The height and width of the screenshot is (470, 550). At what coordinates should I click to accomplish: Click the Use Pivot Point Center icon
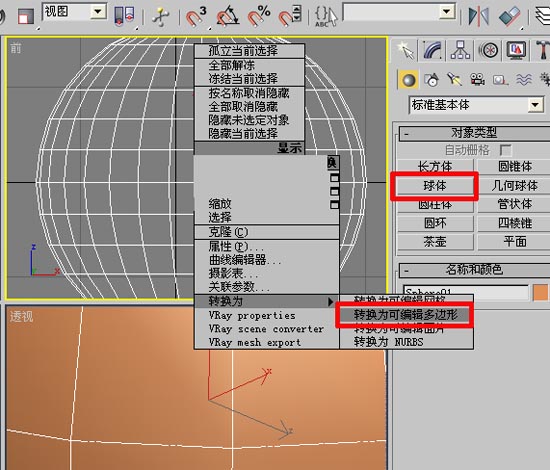124,16
